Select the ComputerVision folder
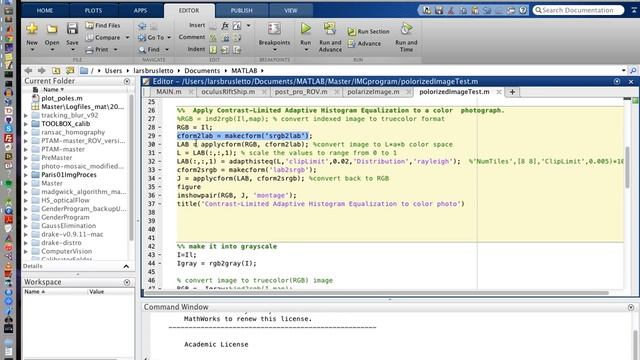Screen dimensions: 640x360 pos(67,251)
